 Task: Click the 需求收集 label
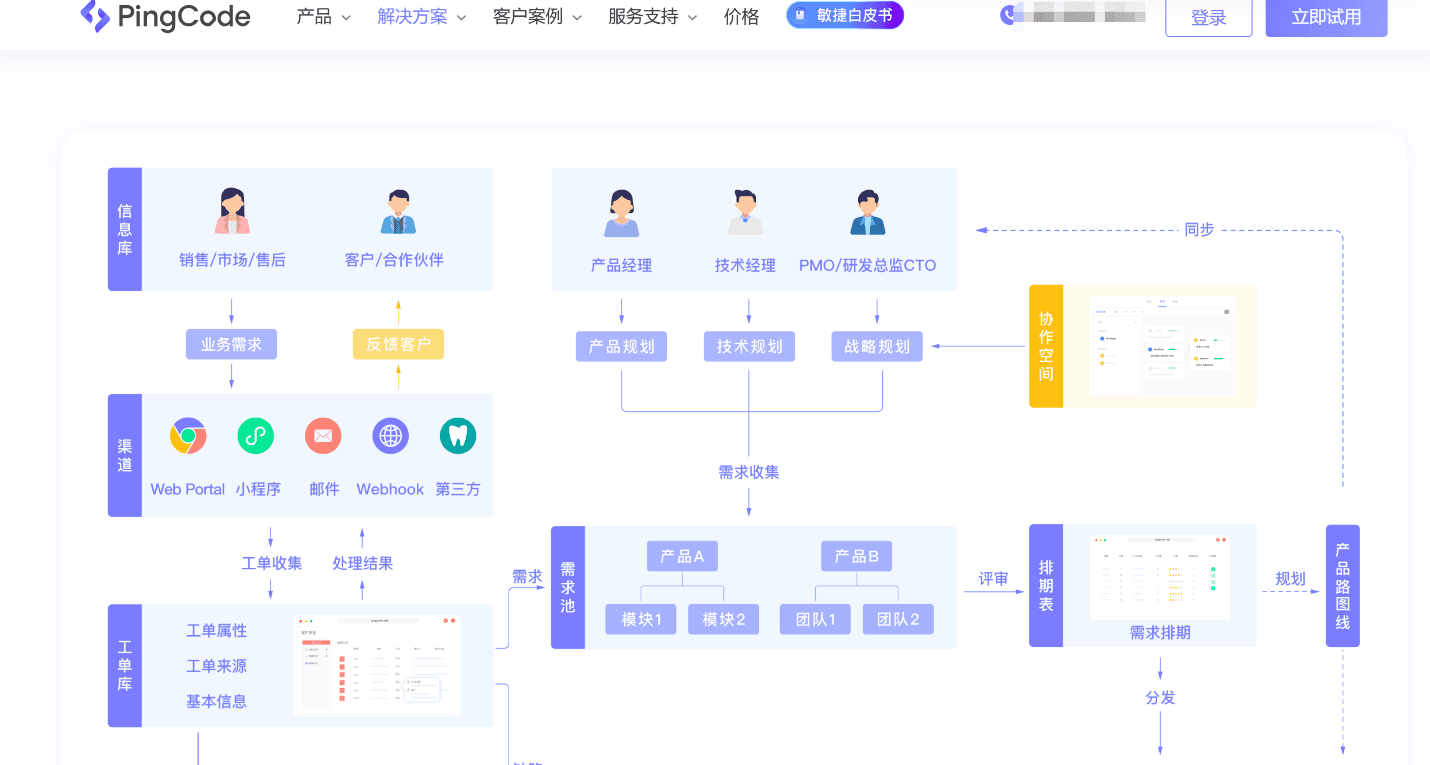pos(749,472)
